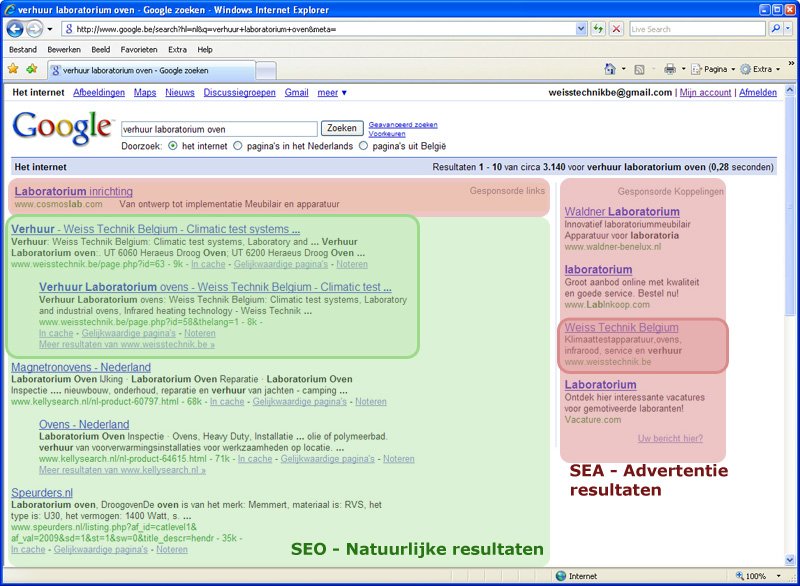
Task: Click the Add to Favorites icon
Action: [x=32, y=69]
